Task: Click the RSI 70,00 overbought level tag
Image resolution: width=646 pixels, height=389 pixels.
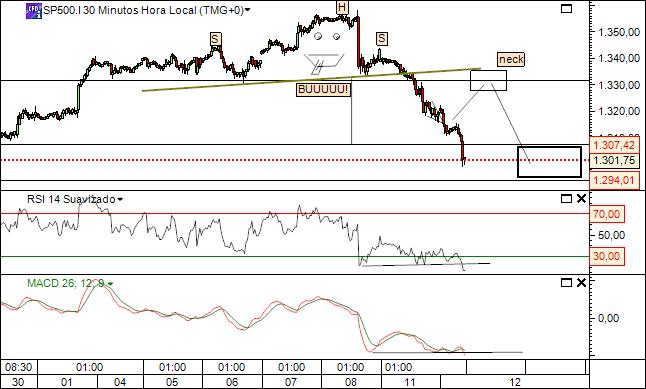Action: point(606,214)
